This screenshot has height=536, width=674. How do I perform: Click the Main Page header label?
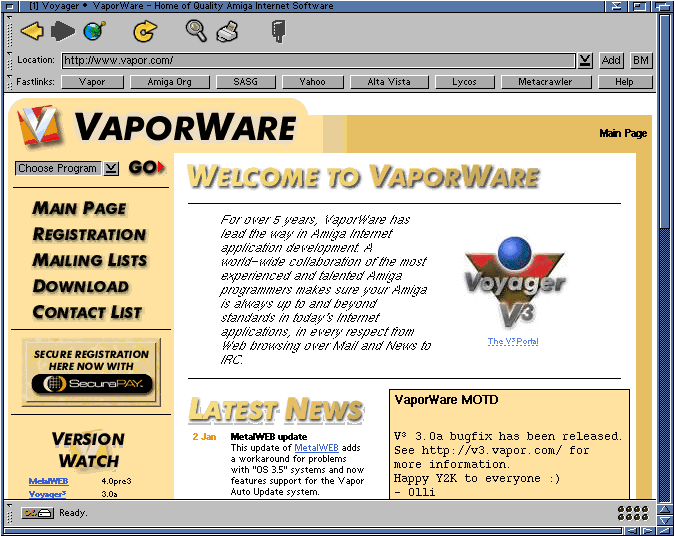click(623, 133)
